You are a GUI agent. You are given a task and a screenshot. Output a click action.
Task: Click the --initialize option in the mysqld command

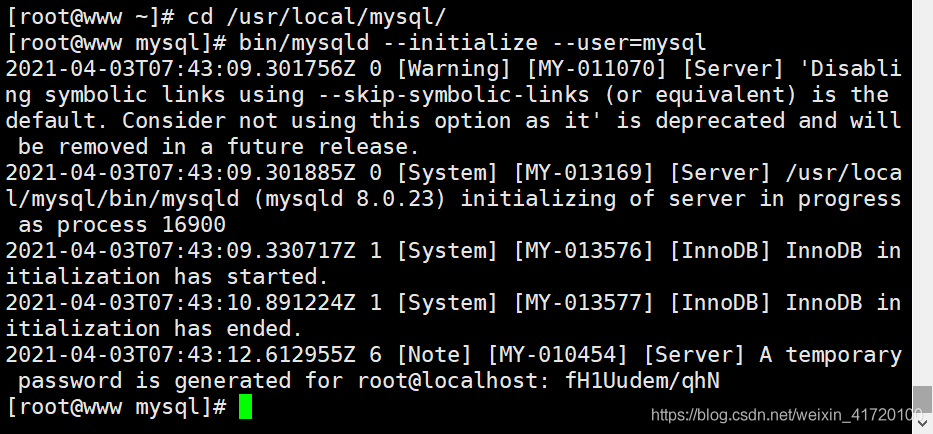click(459, 43)
